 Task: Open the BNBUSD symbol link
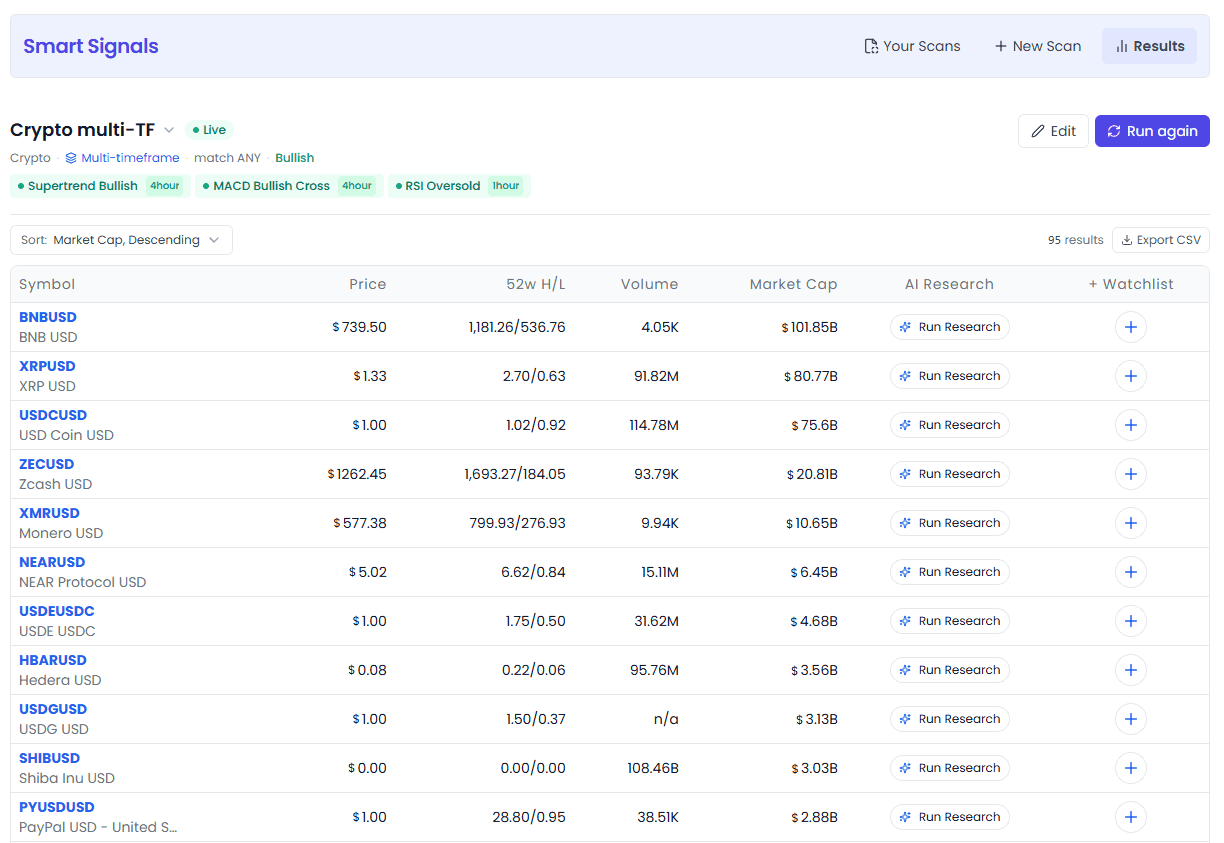pos(48,317)
